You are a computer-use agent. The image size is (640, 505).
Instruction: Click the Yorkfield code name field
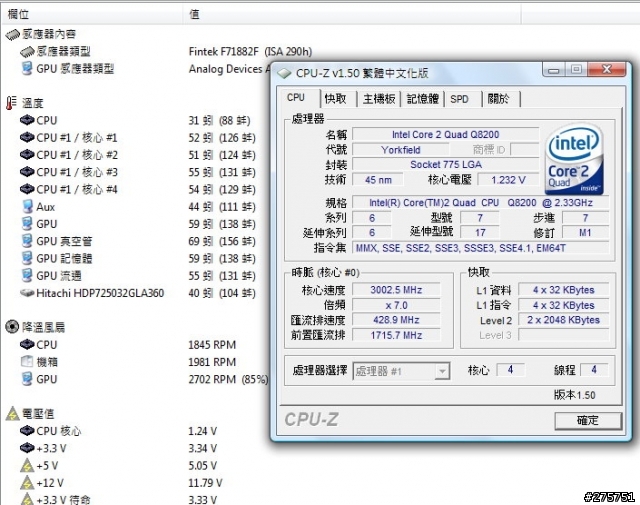click(400, 149)
